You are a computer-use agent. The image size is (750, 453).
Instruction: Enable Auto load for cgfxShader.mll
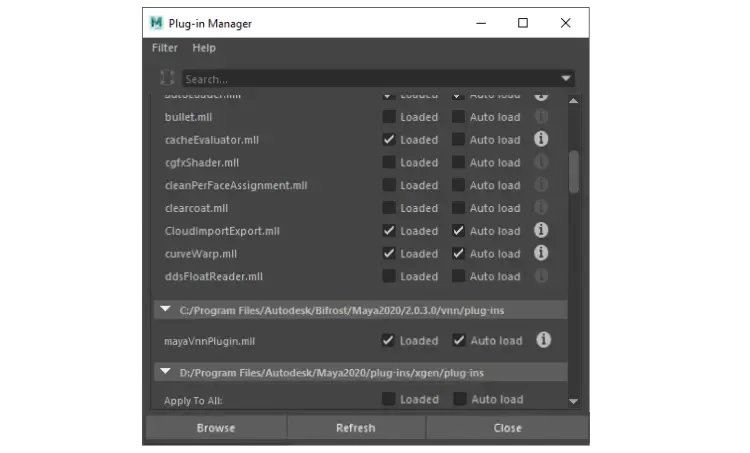(458, 162)
